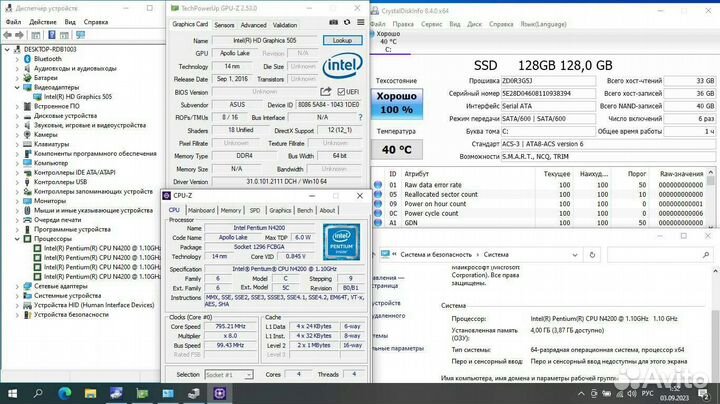Image resolution: width=720 pixels, height=404 pixels.
Task: Select the C: disk status at the top of CrystalDiskInfo
Action: tap(388, 41)
